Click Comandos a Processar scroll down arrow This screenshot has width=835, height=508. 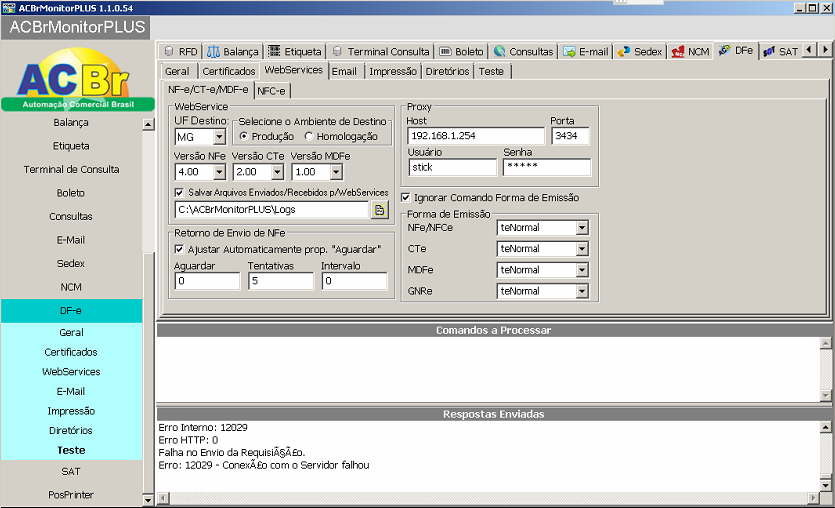click(x=825, y=395)
